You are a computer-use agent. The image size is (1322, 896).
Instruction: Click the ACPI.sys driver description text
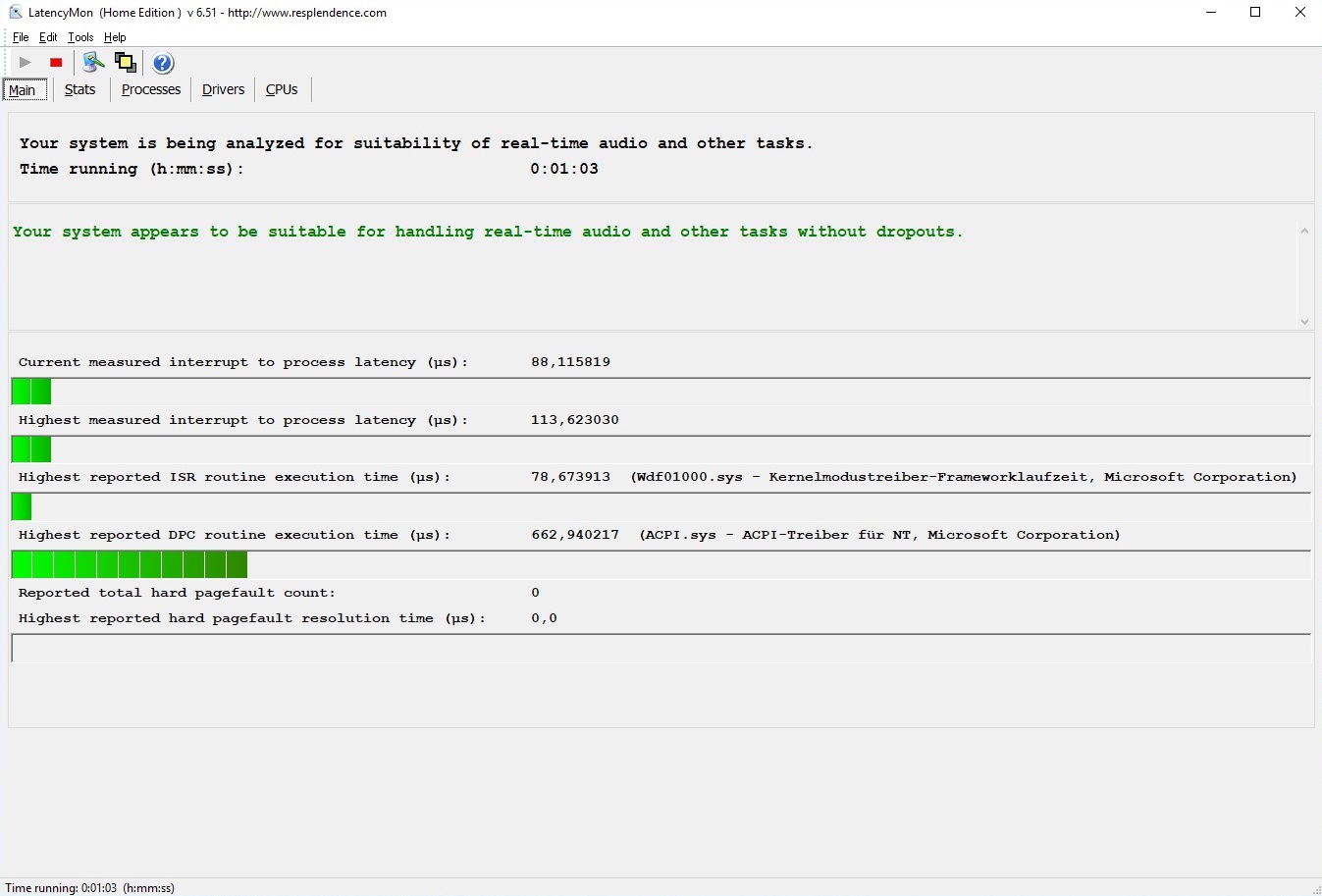click(879, 535)
